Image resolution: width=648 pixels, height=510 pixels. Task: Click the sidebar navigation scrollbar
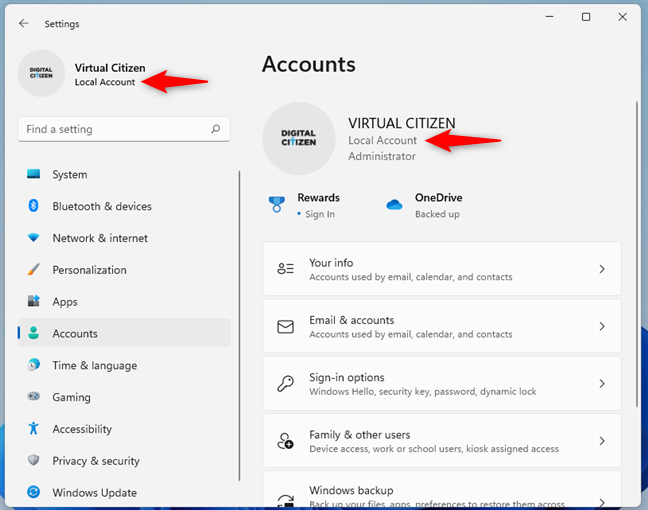[239, 326]
